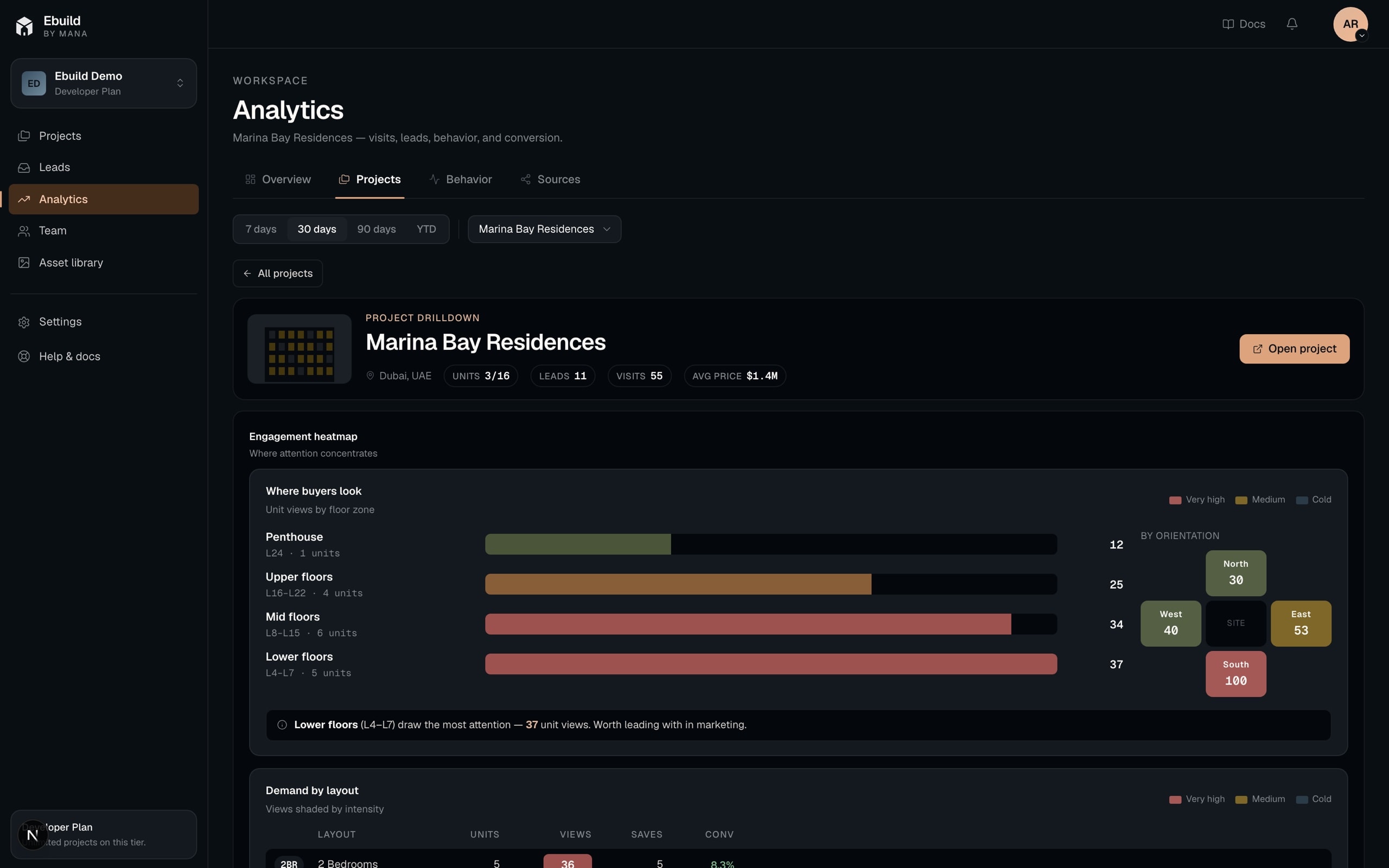The image size is (1389, 868).
Task: Click the Developer Plan upgrade card
Action: tap(104, 835)
